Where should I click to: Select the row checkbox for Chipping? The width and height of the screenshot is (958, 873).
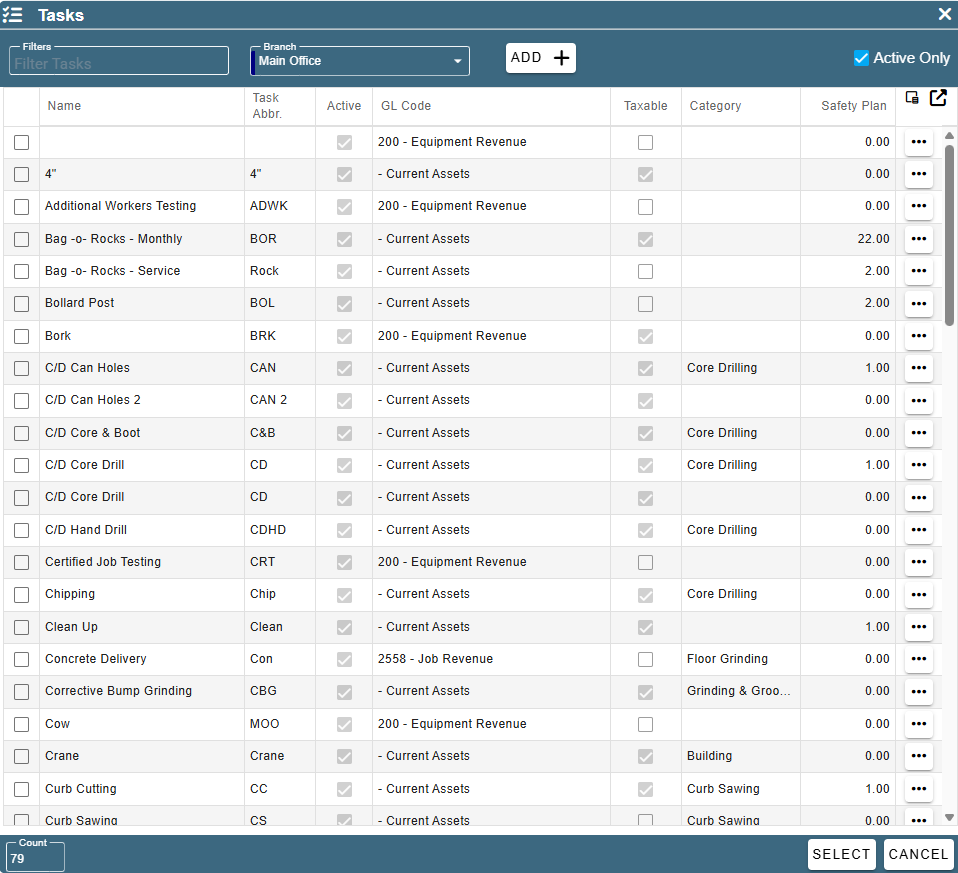pos(21,594)
